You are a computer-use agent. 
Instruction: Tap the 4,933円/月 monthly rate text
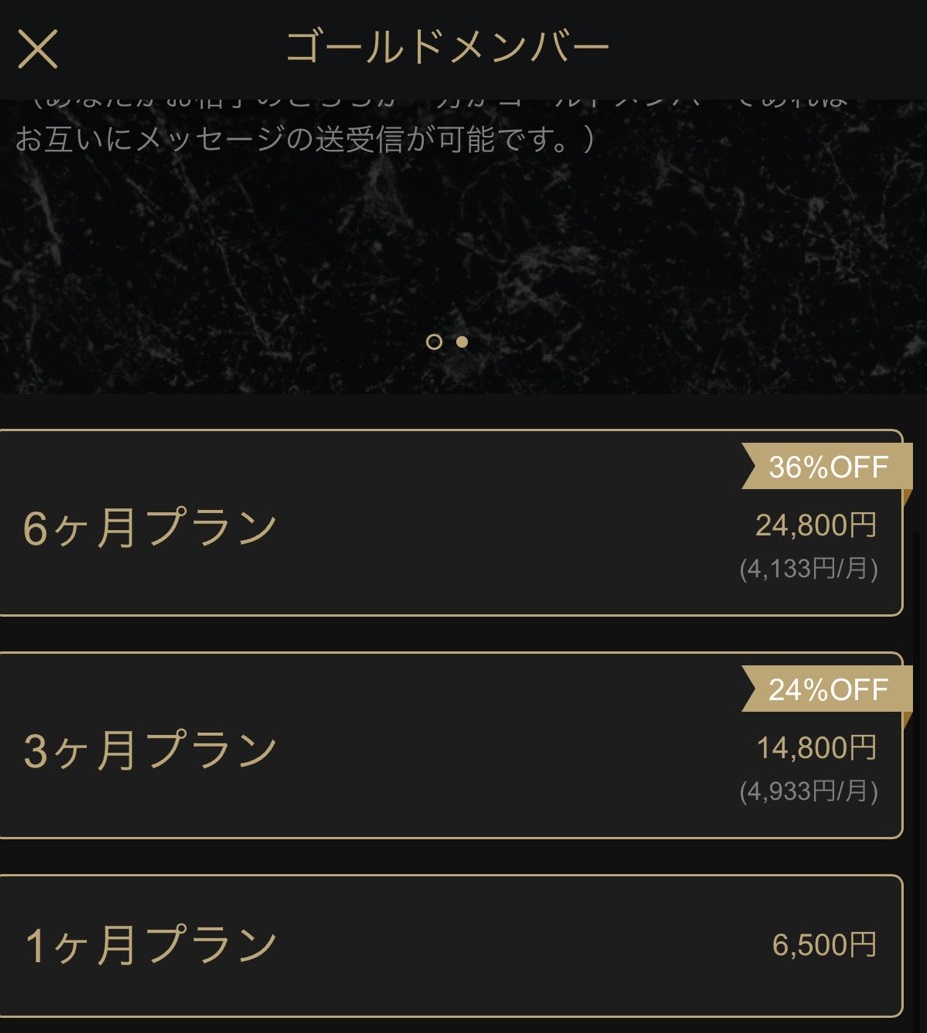pos(808,792)
